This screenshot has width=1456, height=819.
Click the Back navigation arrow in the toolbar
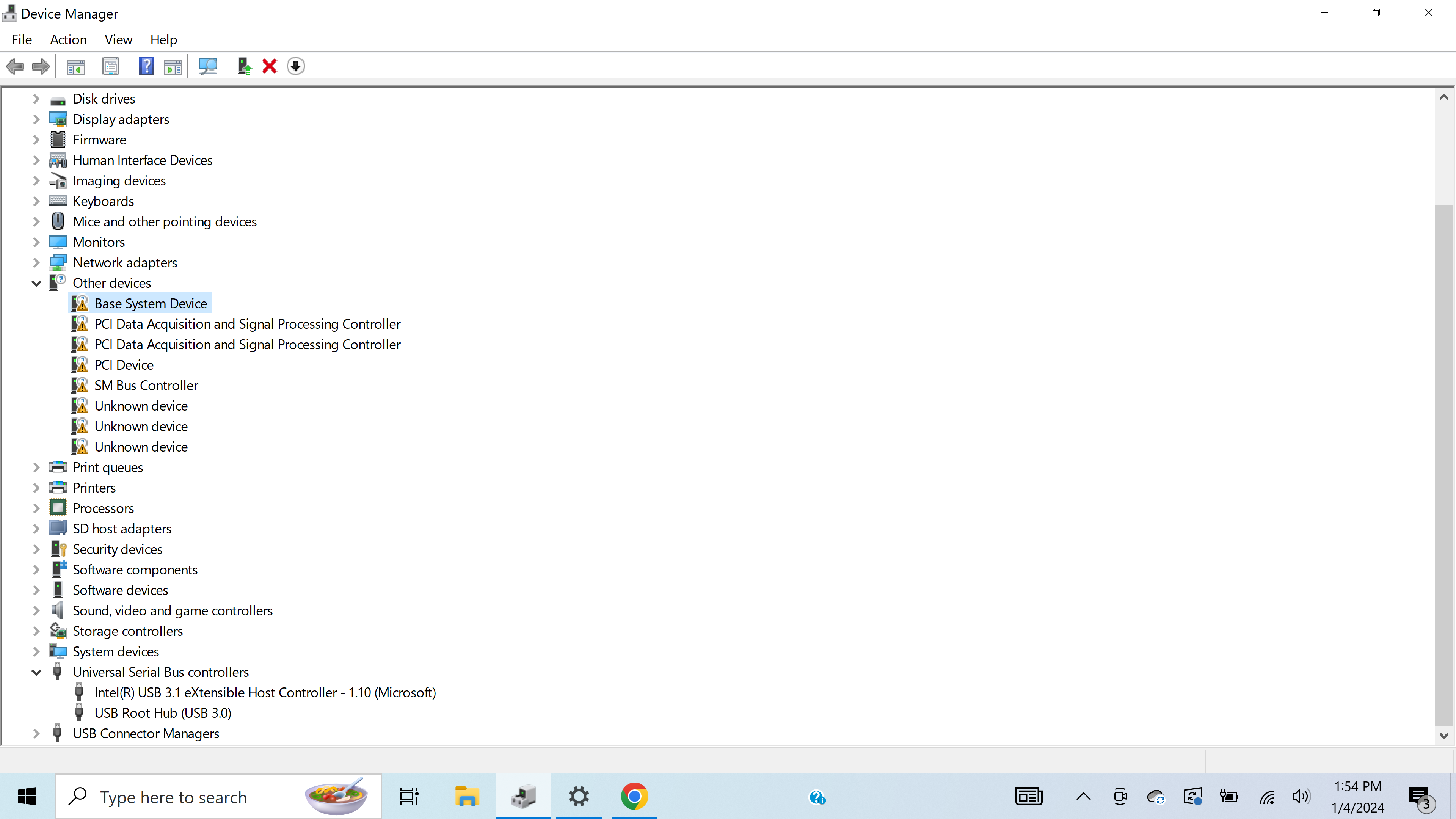(x=15, y=66)
